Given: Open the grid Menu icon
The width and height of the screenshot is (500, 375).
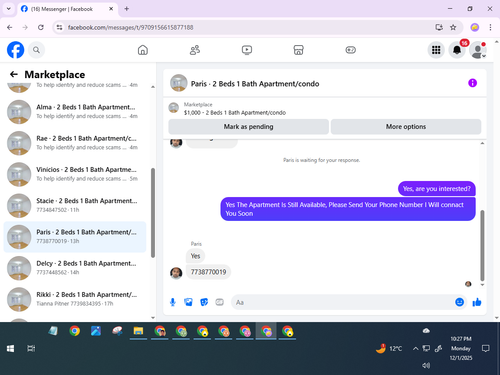Looking at the screenshot, I should click(436, 50).
